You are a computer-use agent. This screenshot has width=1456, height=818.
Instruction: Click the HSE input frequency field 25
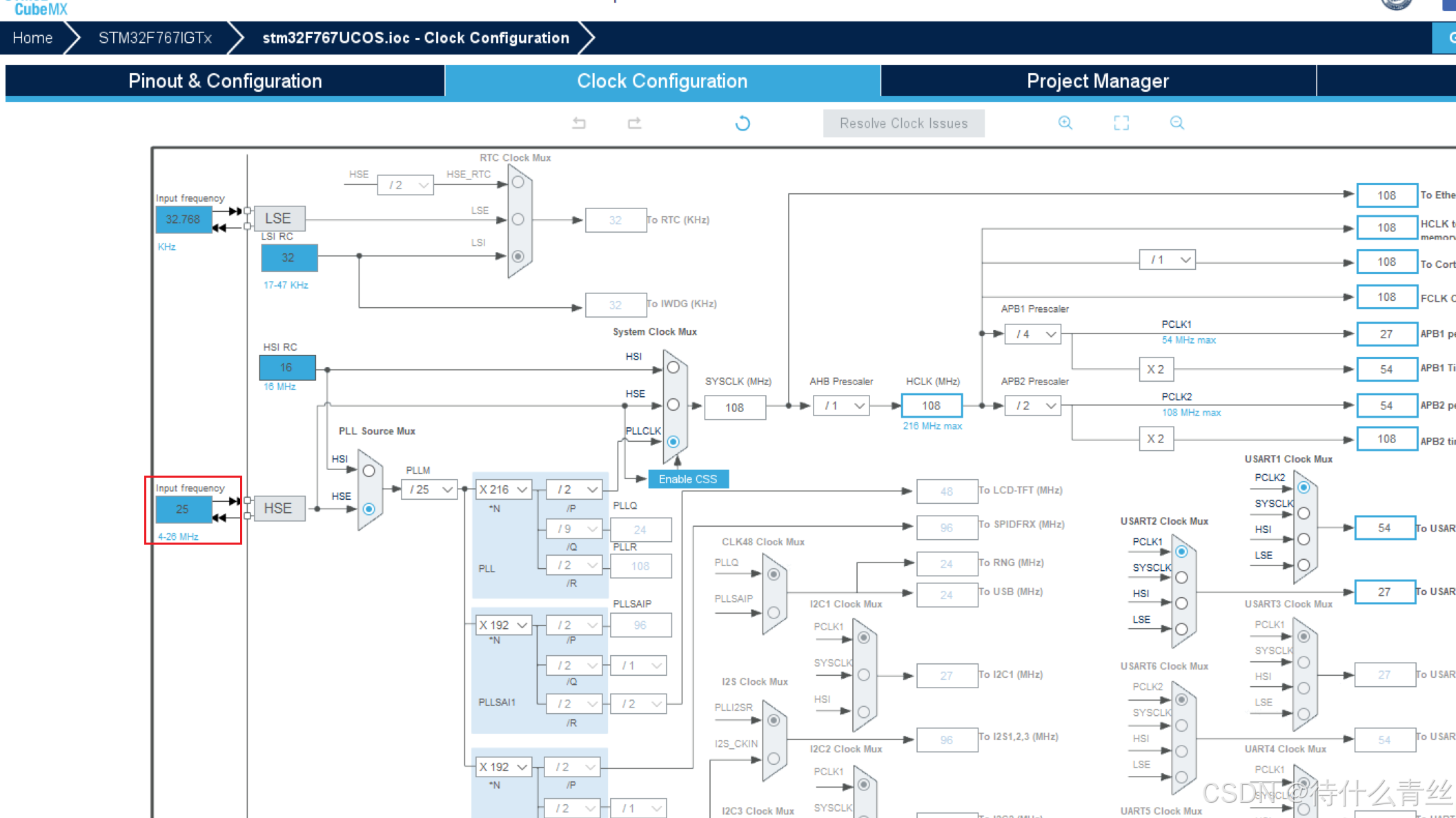tap(184, 509)
